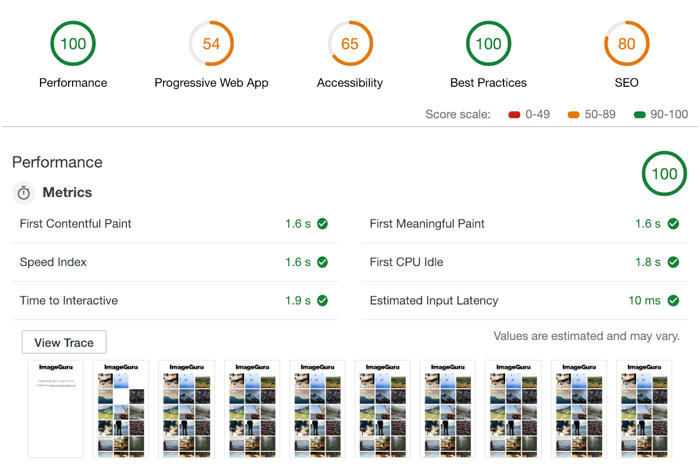Viewport: 700px width, 473px height.
Task: Open the first filmstrip thumbnail with blank page
Action: 56,410
